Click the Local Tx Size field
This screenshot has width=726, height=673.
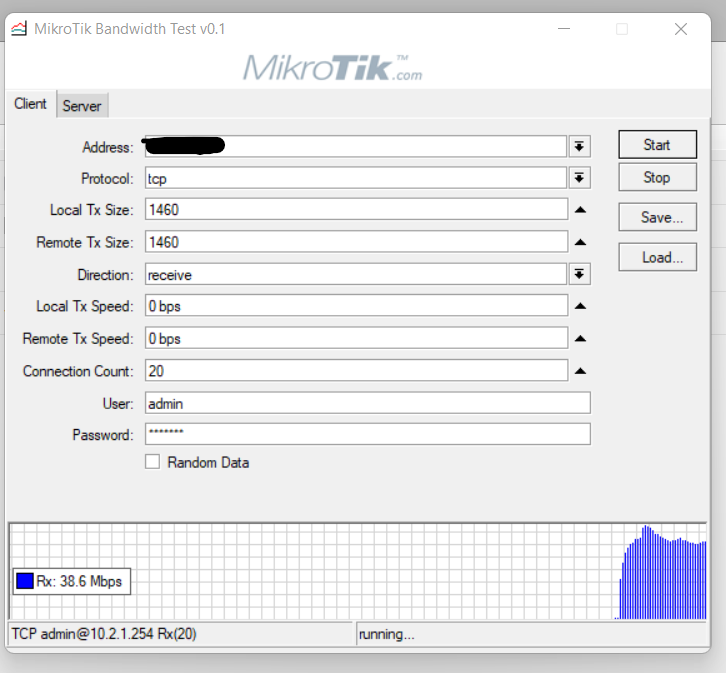pos(357,210)
